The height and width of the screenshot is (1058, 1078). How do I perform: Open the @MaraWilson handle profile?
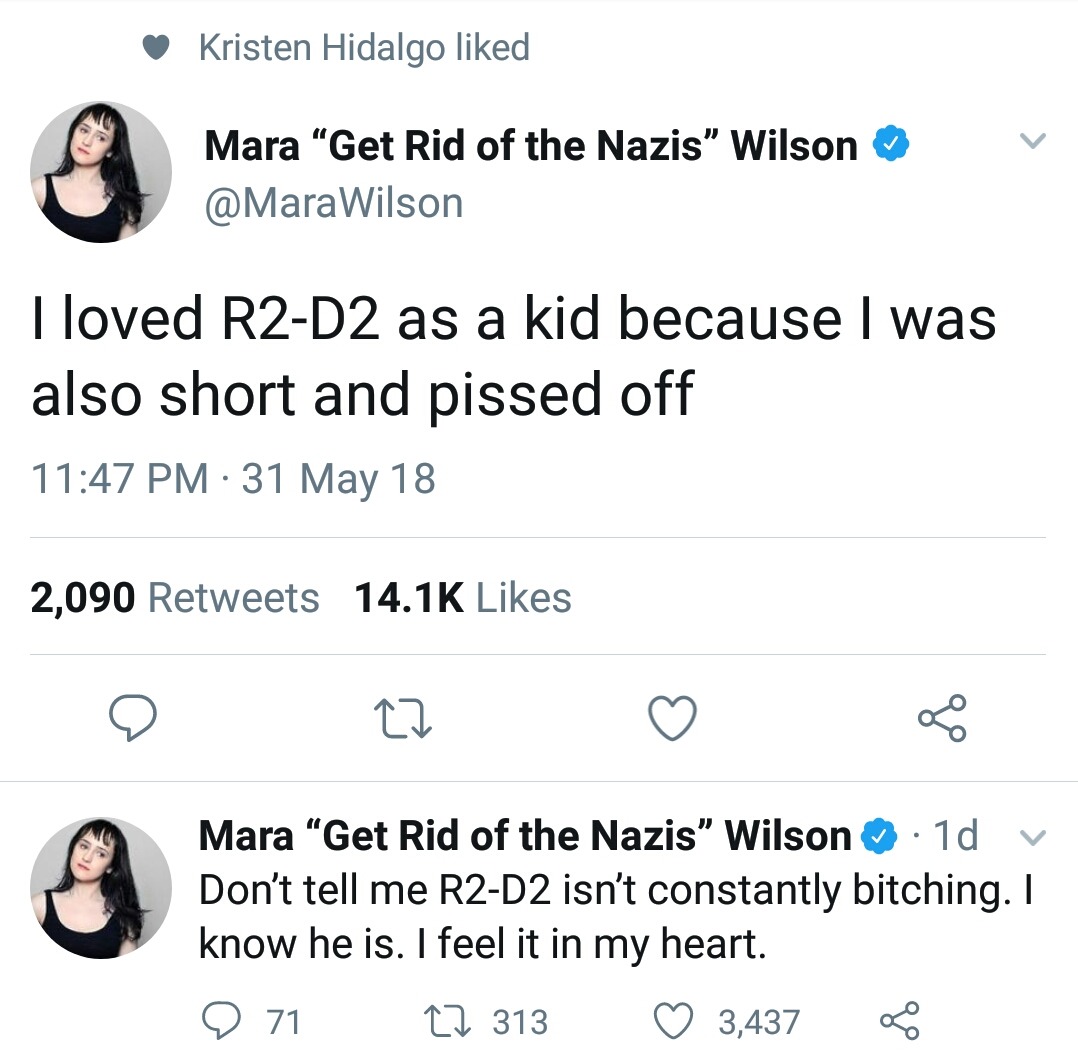[334, 204]
